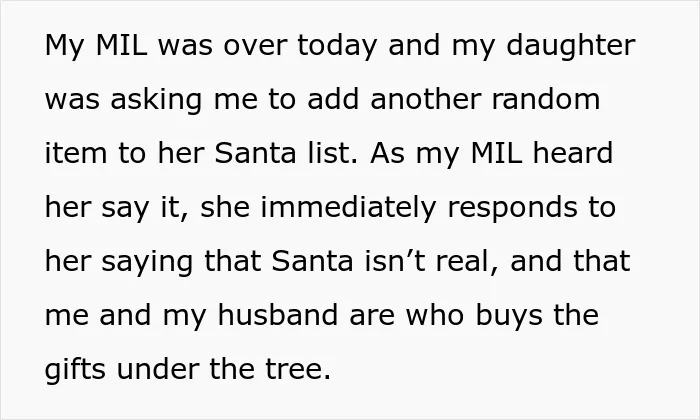Click the word "today" in first line
Image resolution: width=700 pixels, height=420 pixels.
point(337,47)
